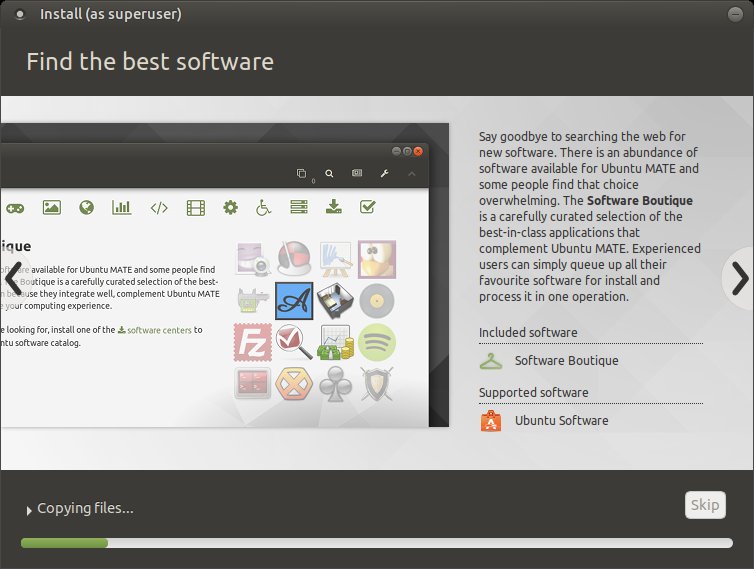The width and height of the screenshot is (754, 569).
Task: Click the Software Boutique hanger icon
Action: tap(490, 361)
